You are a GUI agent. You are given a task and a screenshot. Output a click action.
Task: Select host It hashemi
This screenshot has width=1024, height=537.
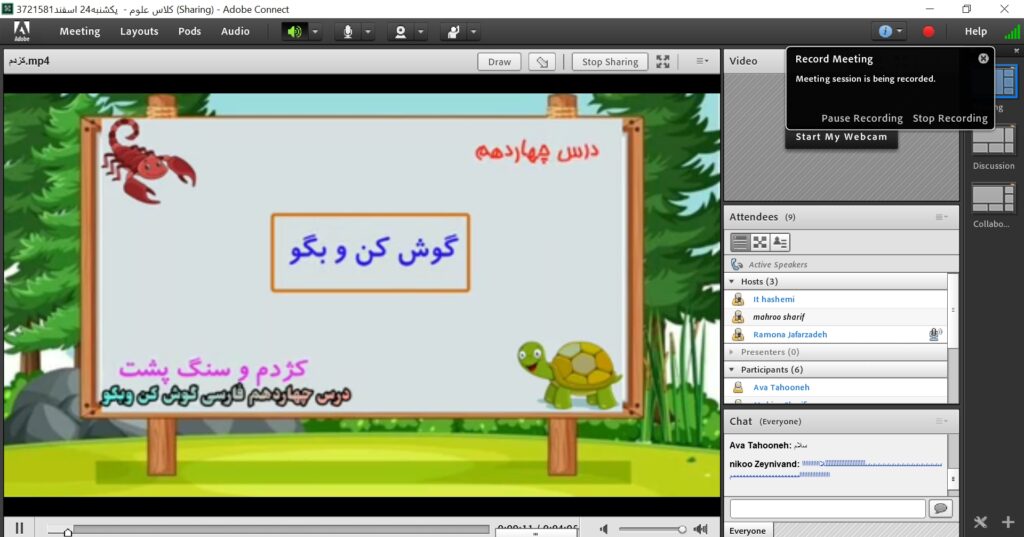pos(836,299)
